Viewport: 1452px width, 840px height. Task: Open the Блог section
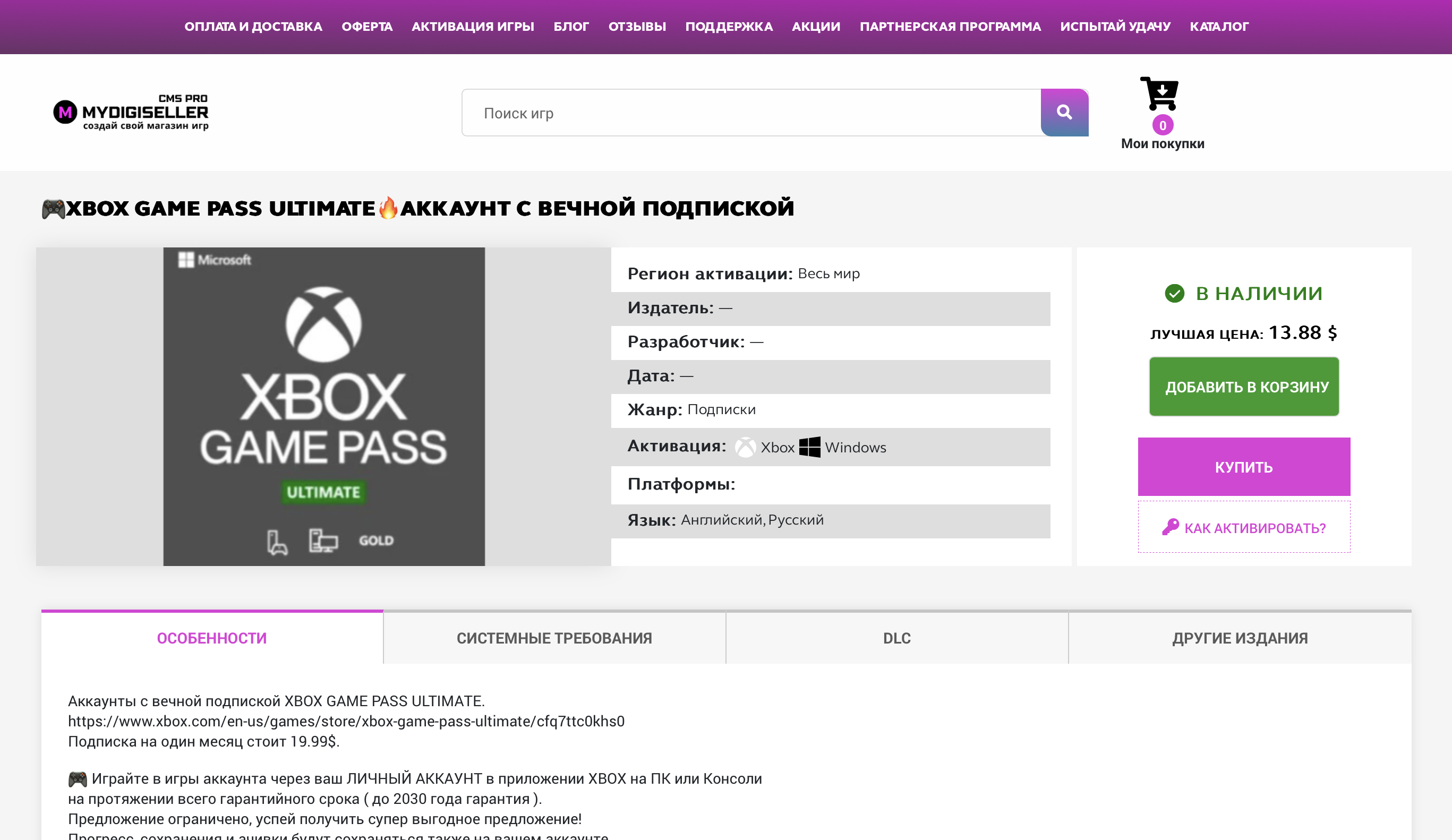coord(571,27)
